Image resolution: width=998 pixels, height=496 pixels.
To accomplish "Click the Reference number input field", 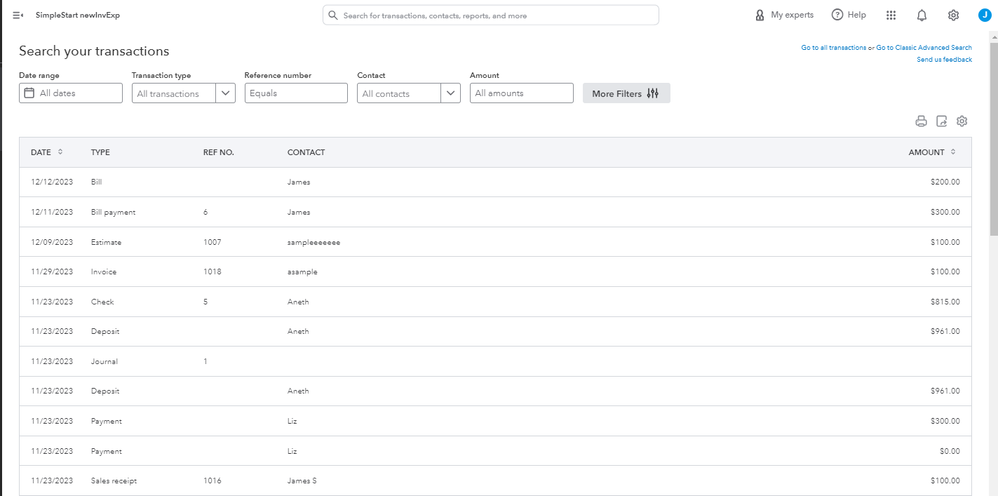I will [x=296, y=93].
